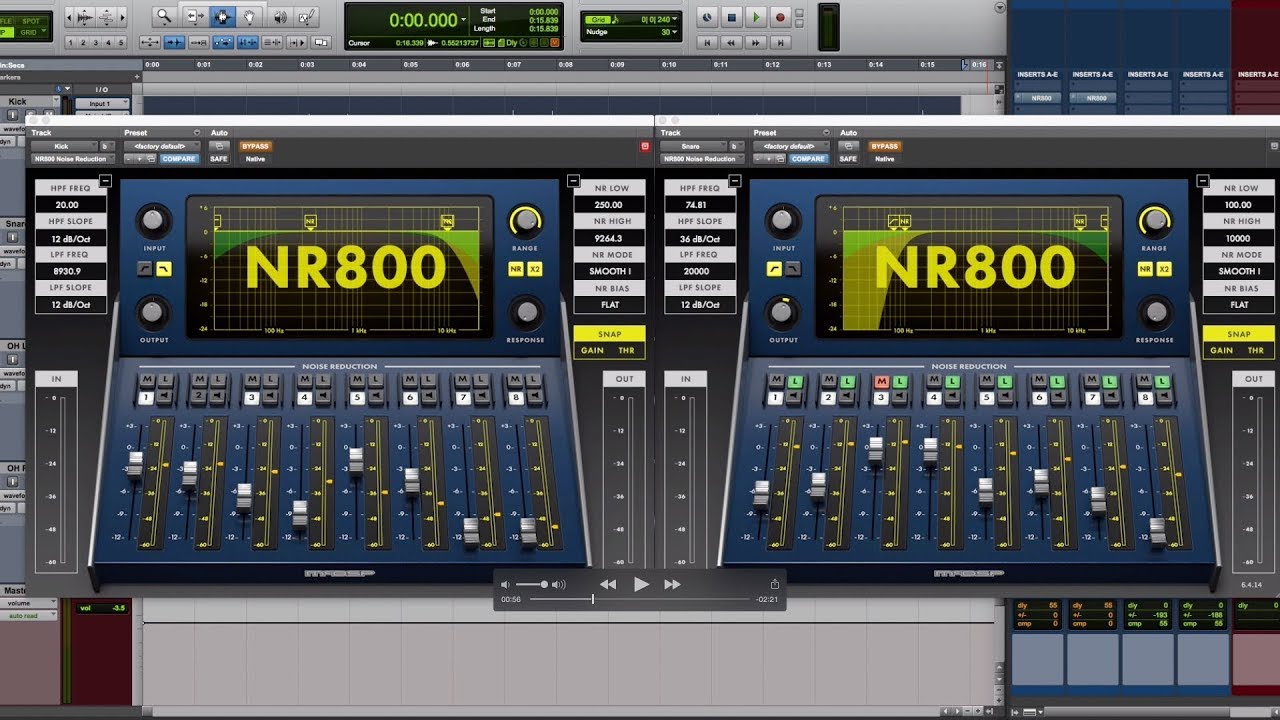Click red target icon in Kick plugin header
The image size is (1280, 720).
coord(645,146)
